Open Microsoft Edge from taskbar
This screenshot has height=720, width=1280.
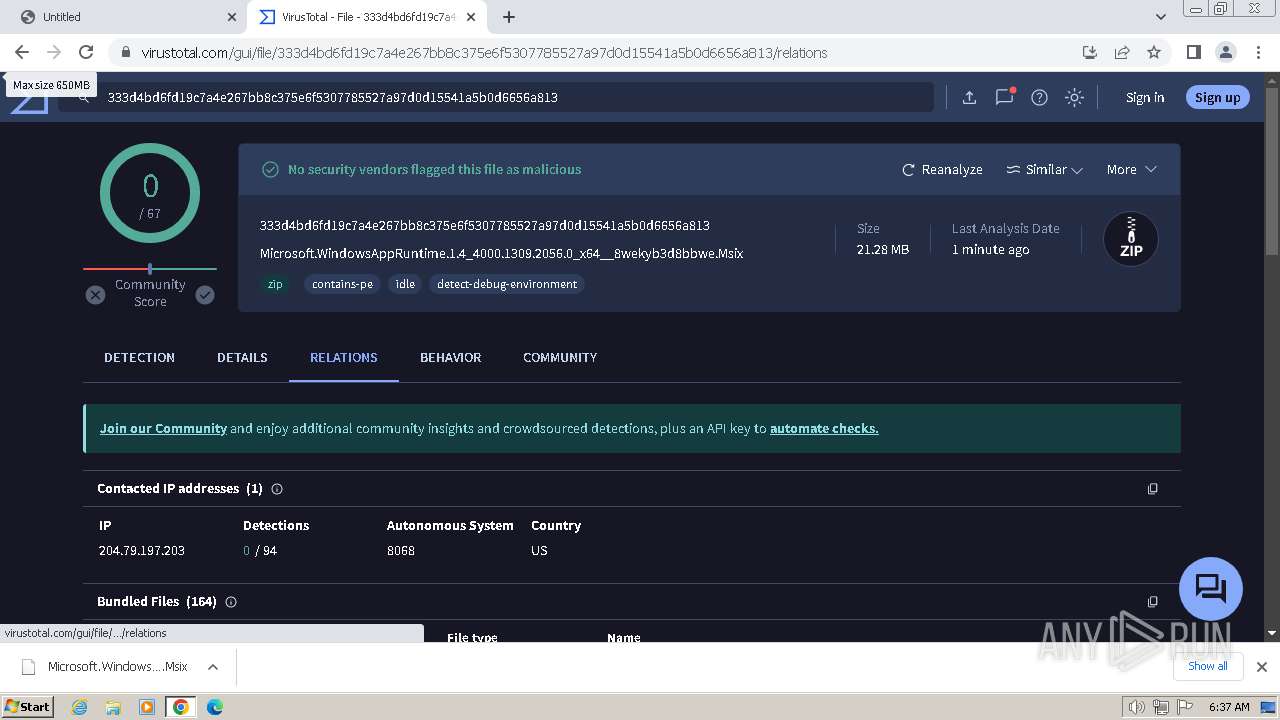tap(214, 707)
